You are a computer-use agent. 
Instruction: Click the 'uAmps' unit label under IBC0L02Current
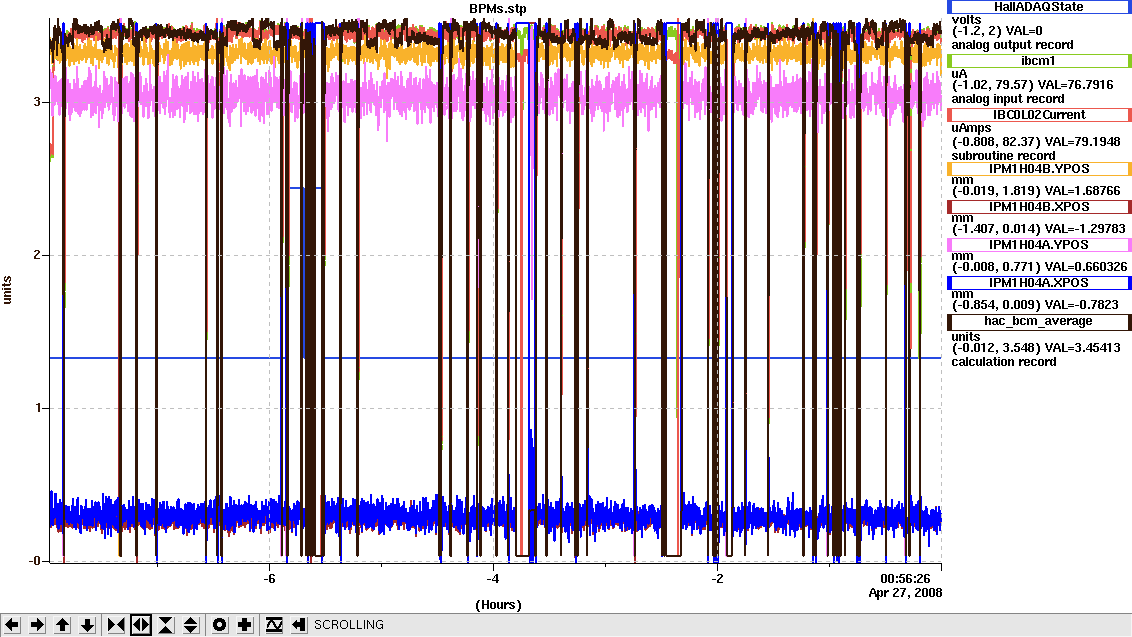(971, 128)
